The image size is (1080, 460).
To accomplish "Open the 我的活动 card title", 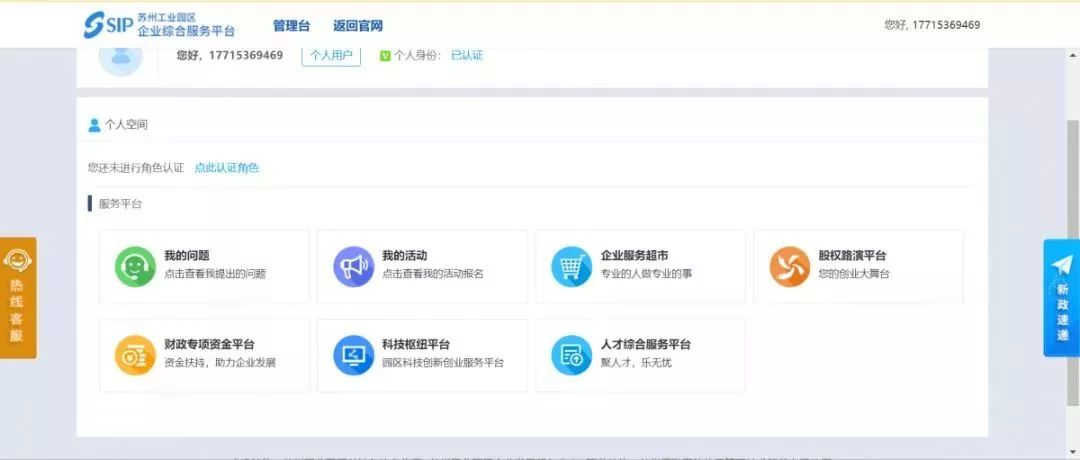I will (405, 256).
